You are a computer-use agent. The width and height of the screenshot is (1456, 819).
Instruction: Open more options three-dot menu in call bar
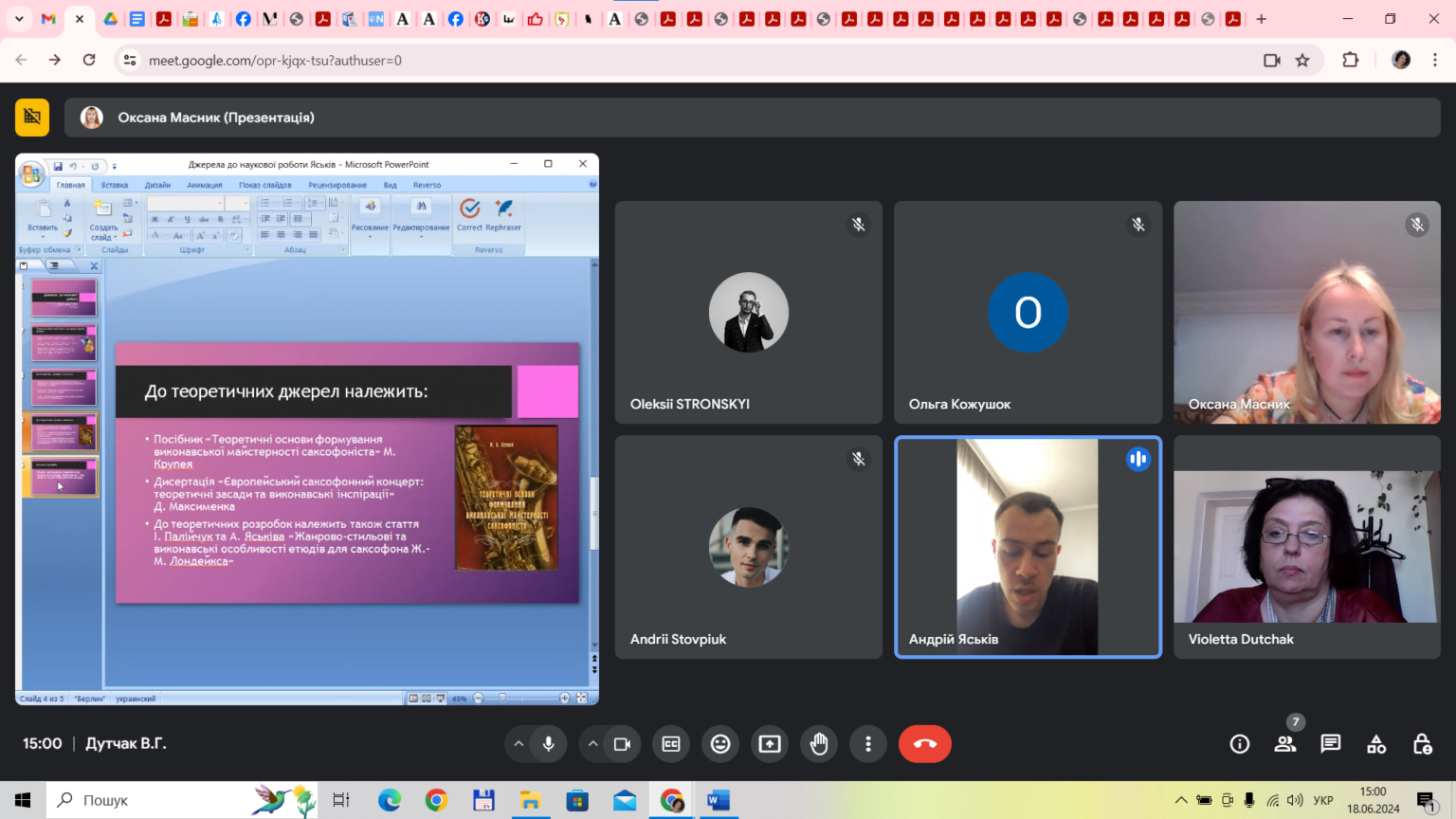(x=868, y=744)
